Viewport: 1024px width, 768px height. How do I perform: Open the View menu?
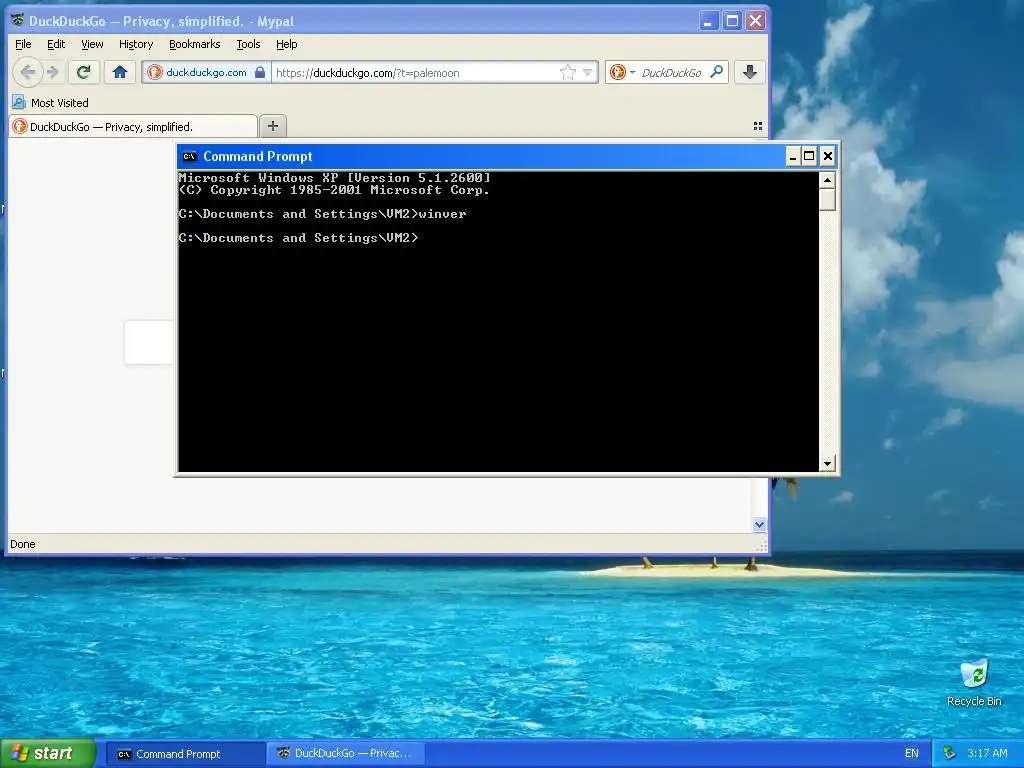(x=92, y=44)
